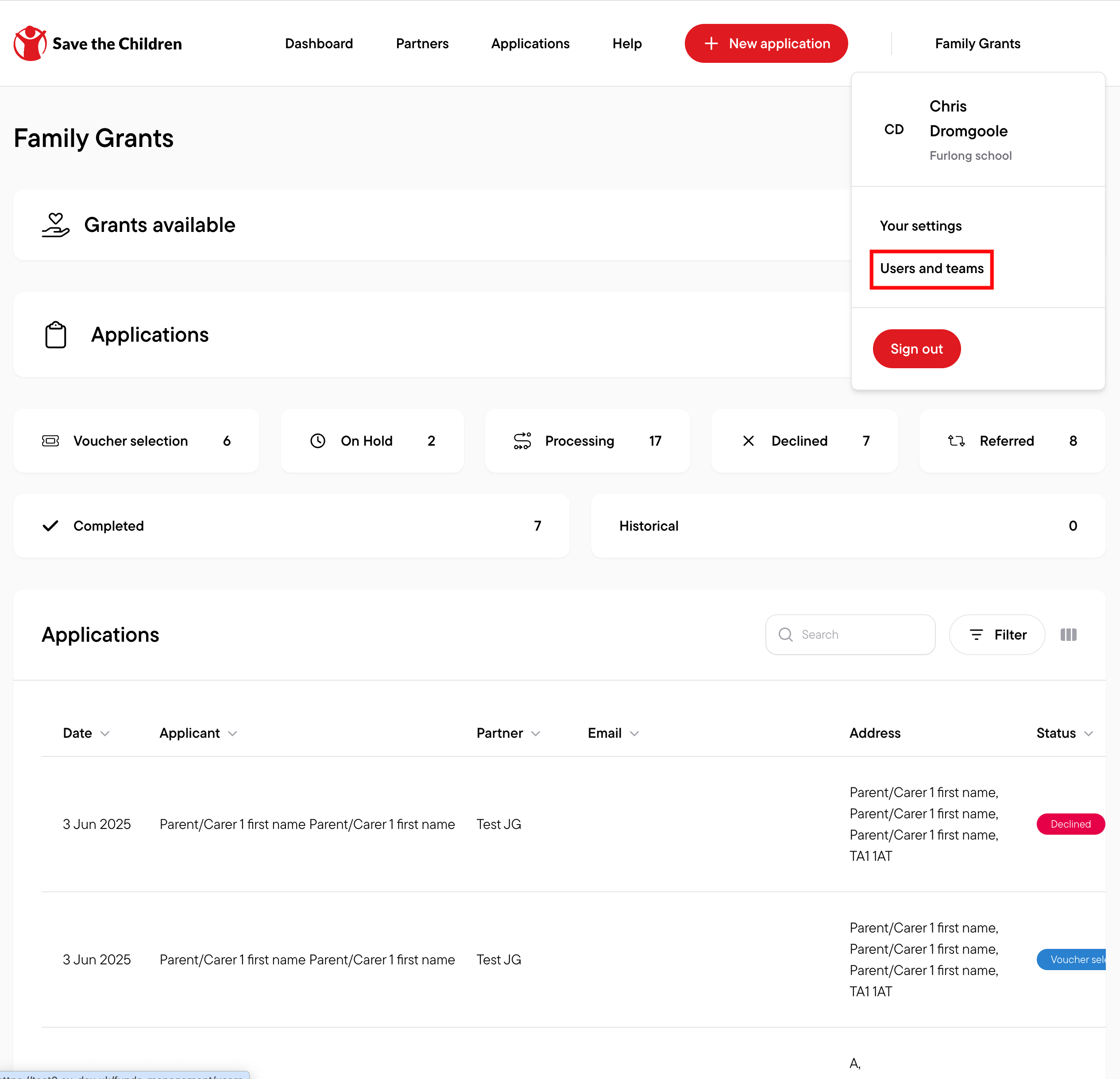Screen dimensions: 1120x1079
Task: Open Help in navigation
Action: (x=627, y=43)
